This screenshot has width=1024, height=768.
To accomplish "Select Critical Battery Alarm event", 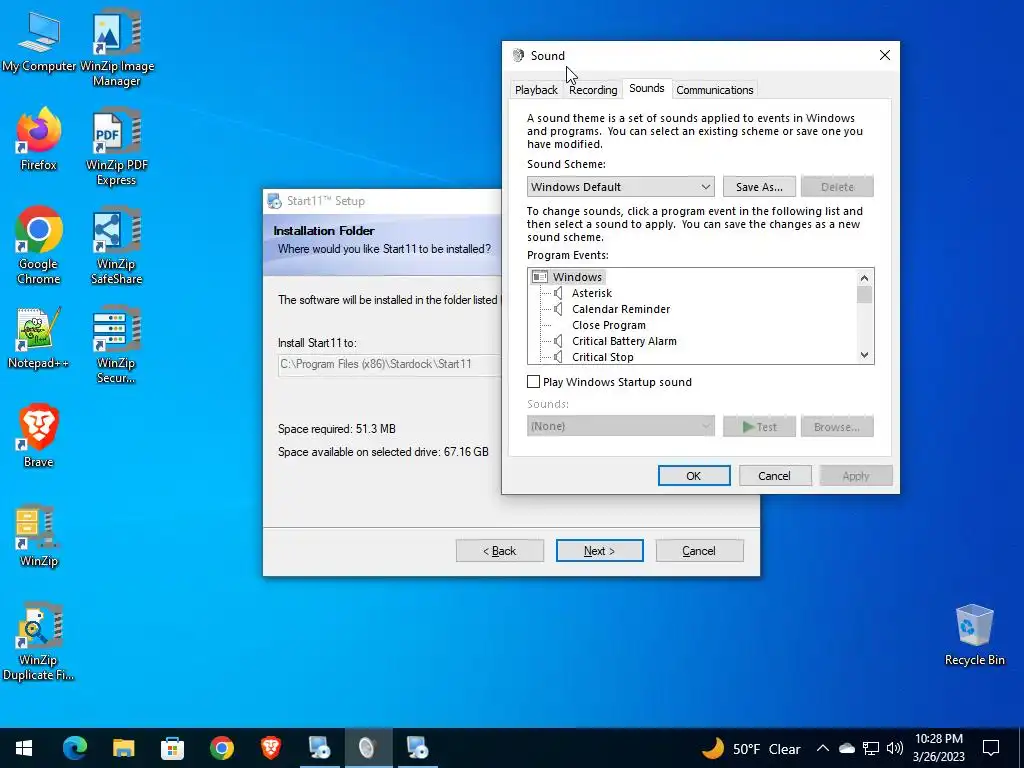I will pos(624,341).
